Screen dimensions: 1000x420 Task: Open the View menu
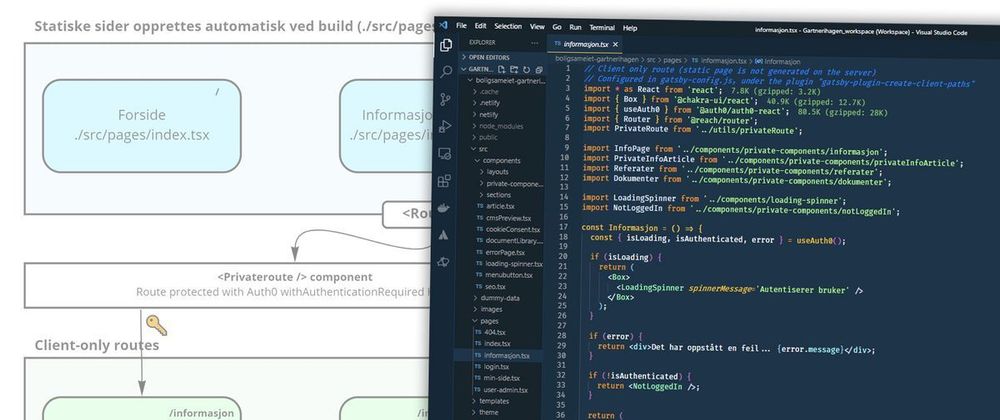[538, 27]
